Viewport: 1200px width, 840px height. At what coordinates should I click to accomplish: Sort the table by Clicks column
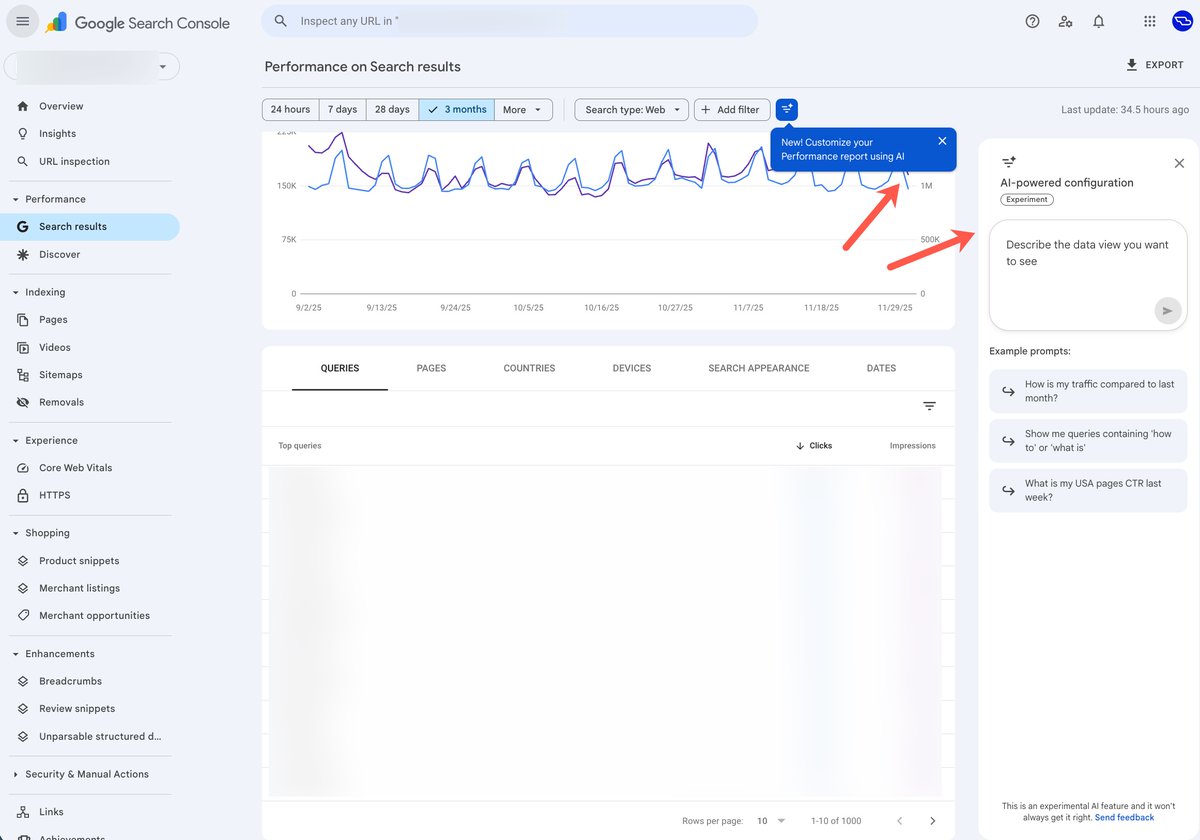814,446
